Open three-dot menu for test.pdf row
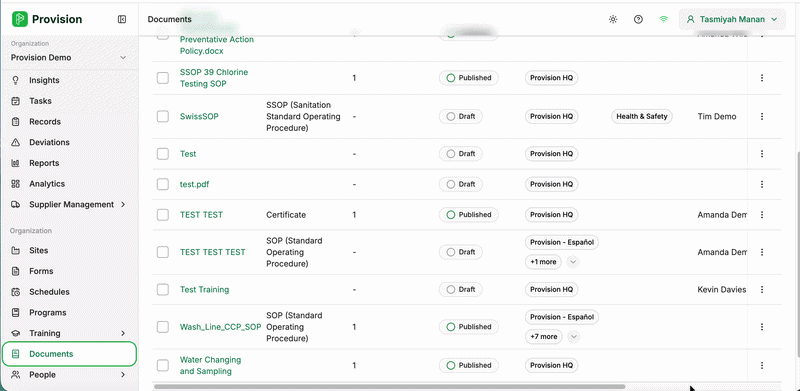 pos(762,184)
